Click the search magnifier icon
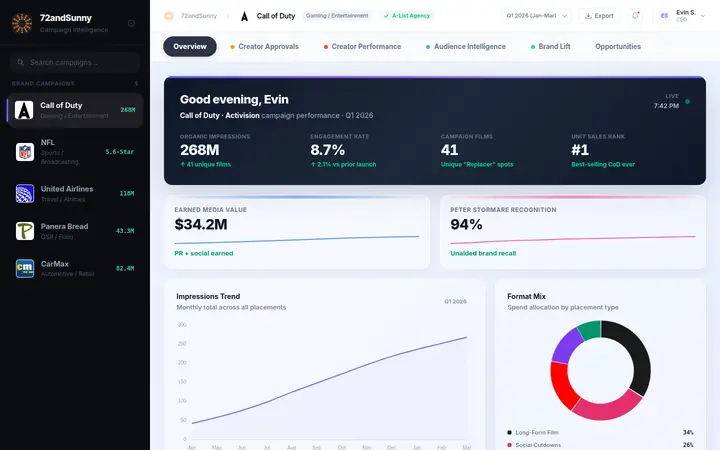The image size is (720, 450). (21, 62)
